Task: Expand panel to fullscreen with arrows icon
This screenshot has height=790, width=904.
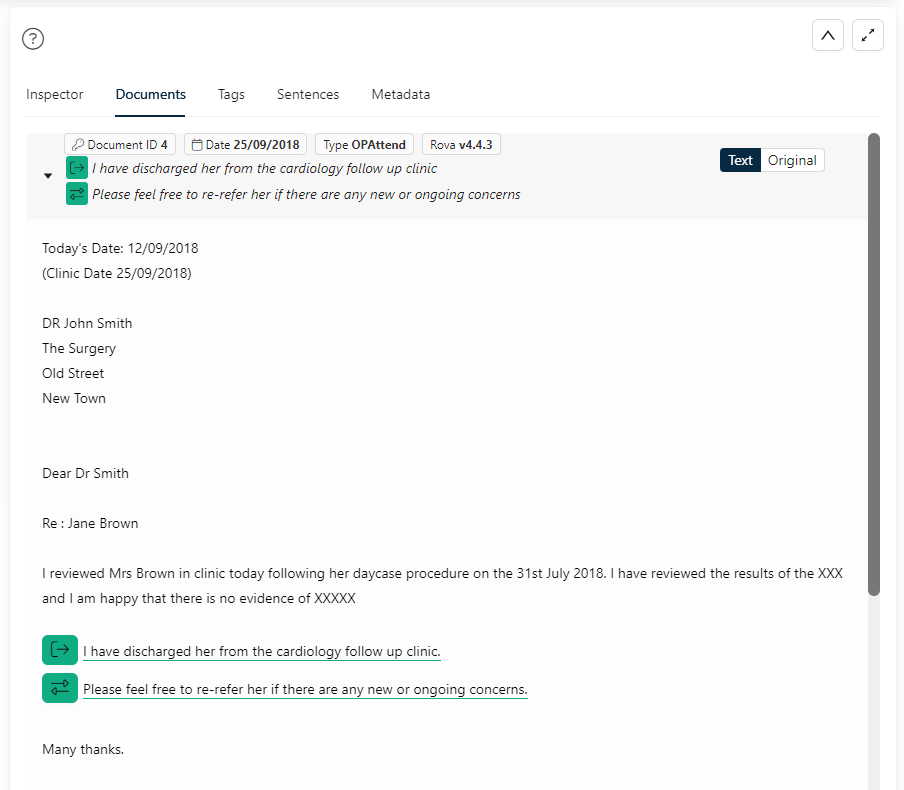Action: point(868,35)
